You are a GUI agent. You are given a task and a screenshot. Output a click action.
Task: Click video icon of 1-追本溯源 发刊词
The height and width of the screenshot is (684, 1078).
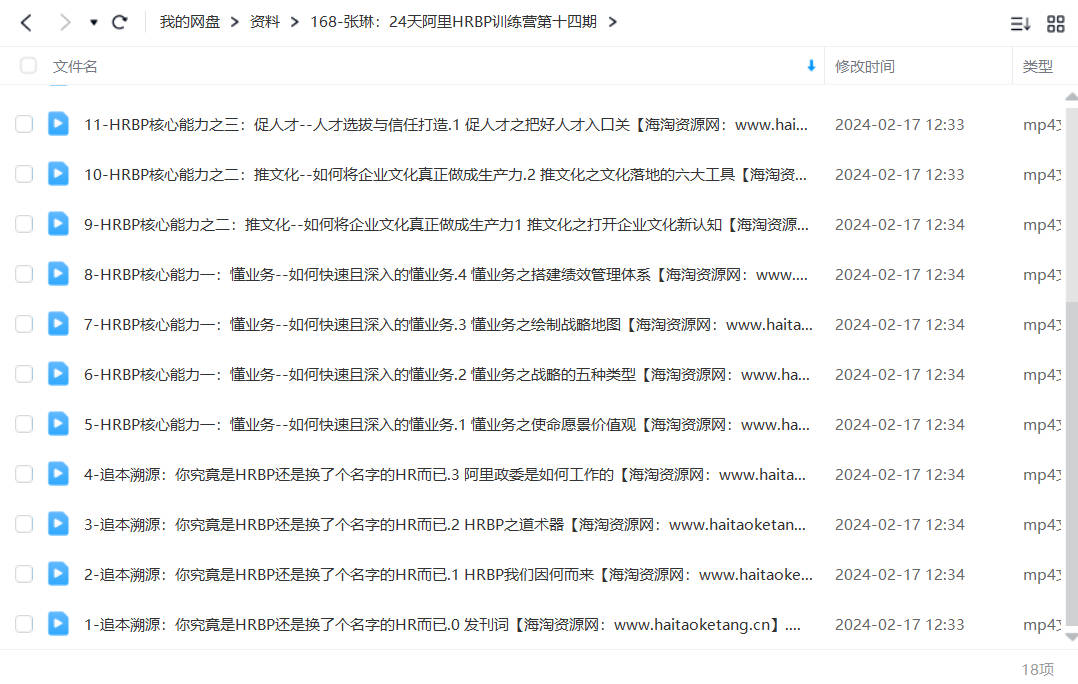pyautogui.click(x=58, y=624)
